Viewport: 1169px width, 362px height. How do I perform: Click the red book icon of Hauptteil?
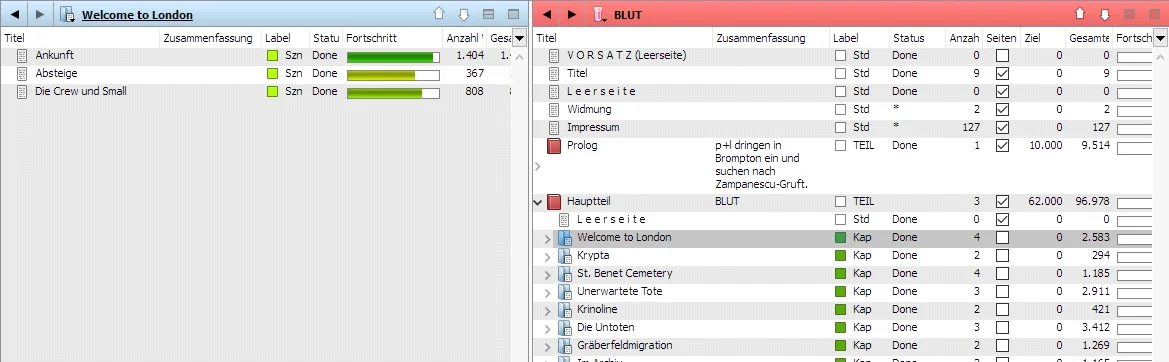554,201
